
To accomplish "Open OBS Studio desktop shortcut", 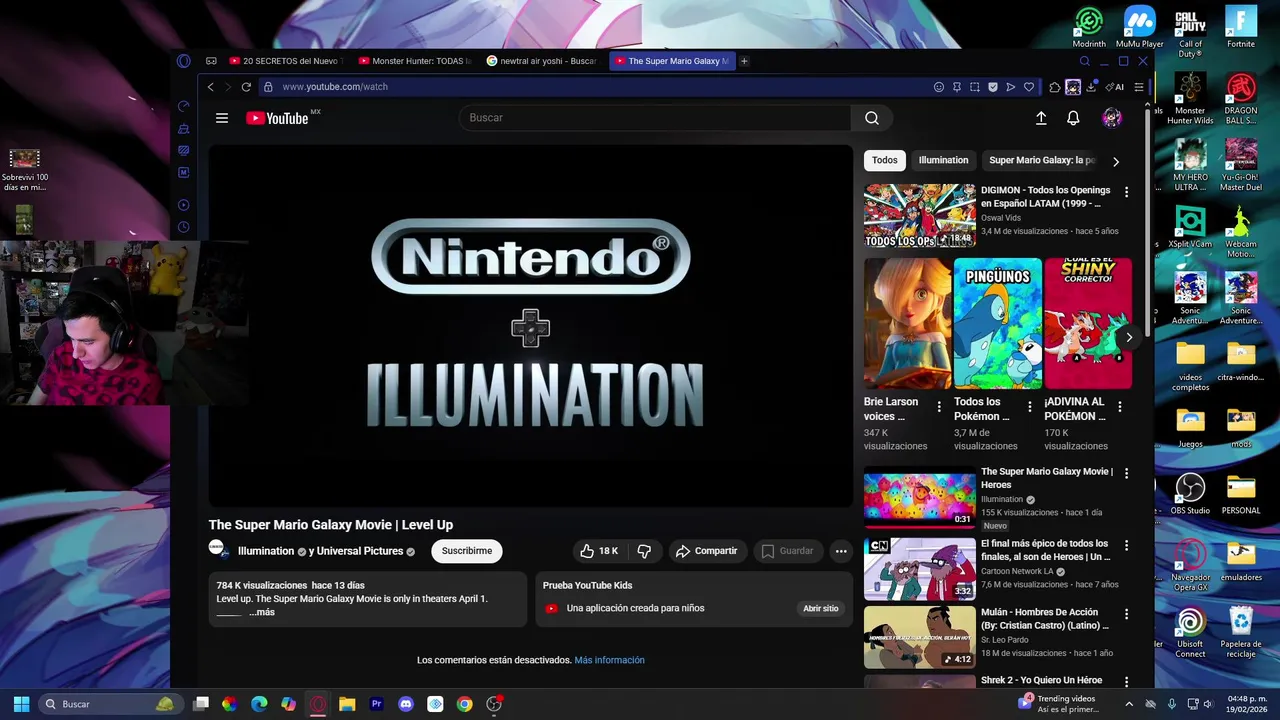I will coord(1190,494).
